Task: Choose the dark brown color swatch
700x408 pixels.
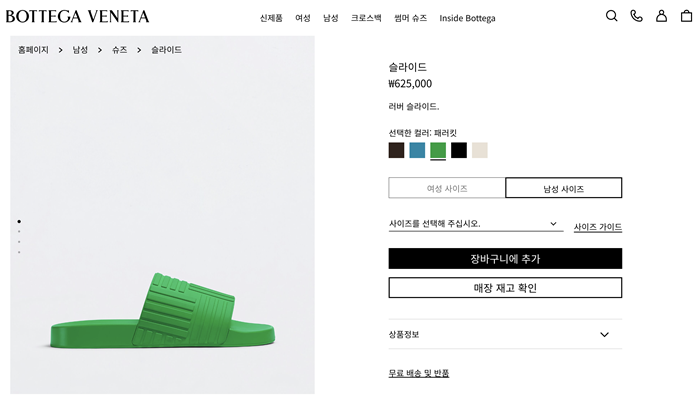Action: point(397,150)
